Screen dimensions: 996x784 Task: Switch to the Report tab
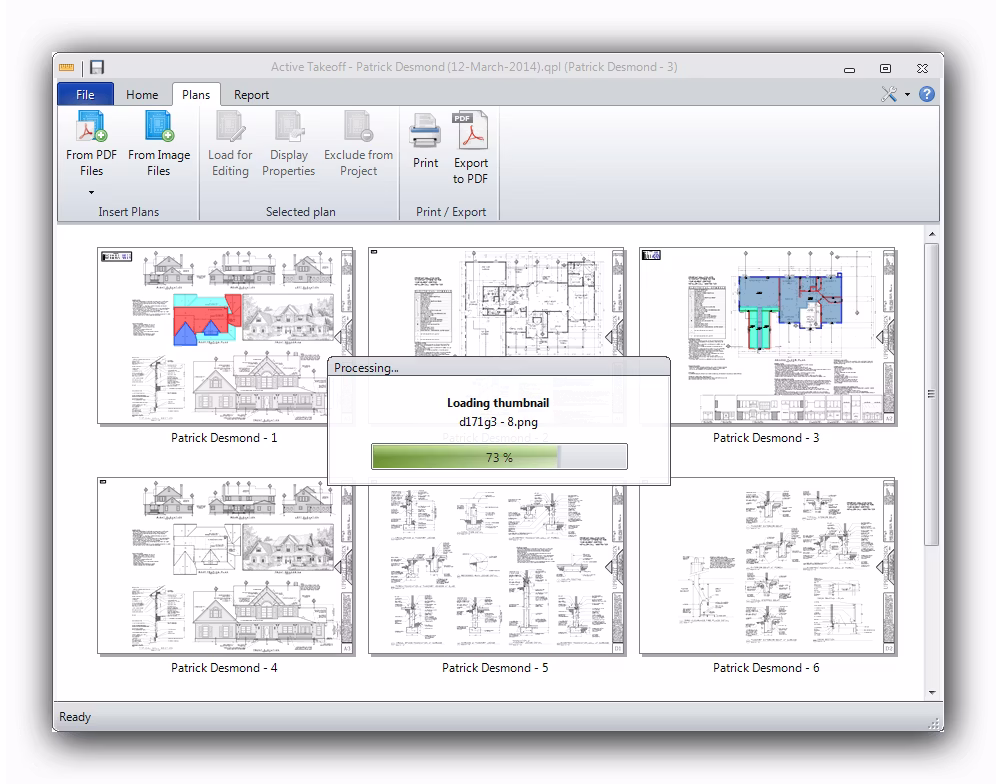point(251,95)
